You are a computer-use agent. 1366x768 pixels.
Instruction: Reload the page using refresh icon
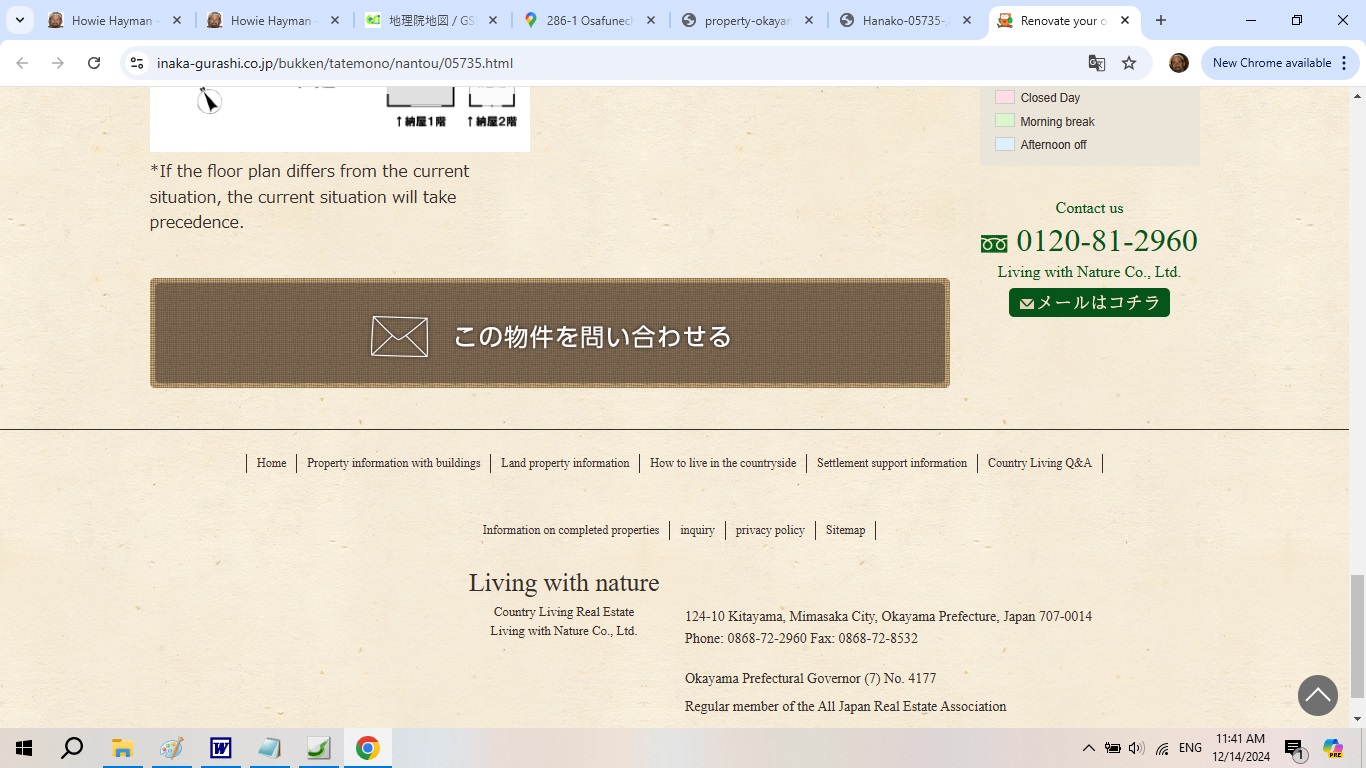(x=94, y=63)
